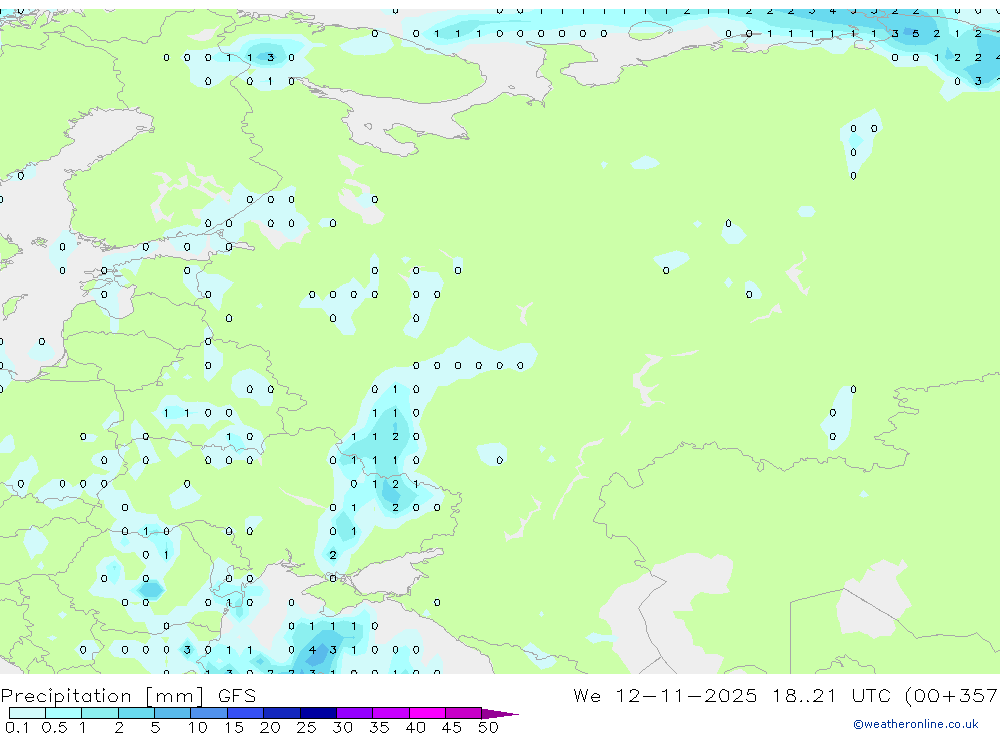Click the Precipitation [mm] GFS title

pyautogui.click(x=128, y=695)
